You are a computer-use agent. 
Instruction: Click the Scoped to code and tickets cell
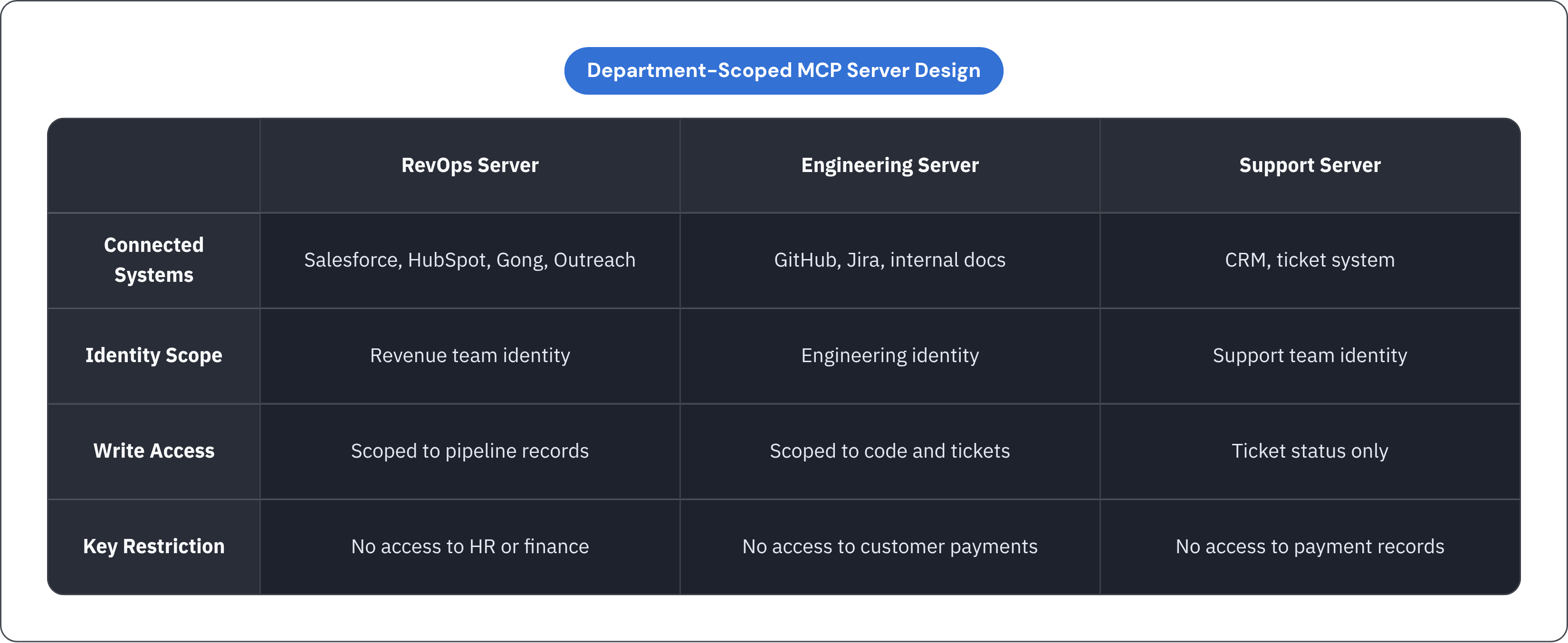(890, 451)
